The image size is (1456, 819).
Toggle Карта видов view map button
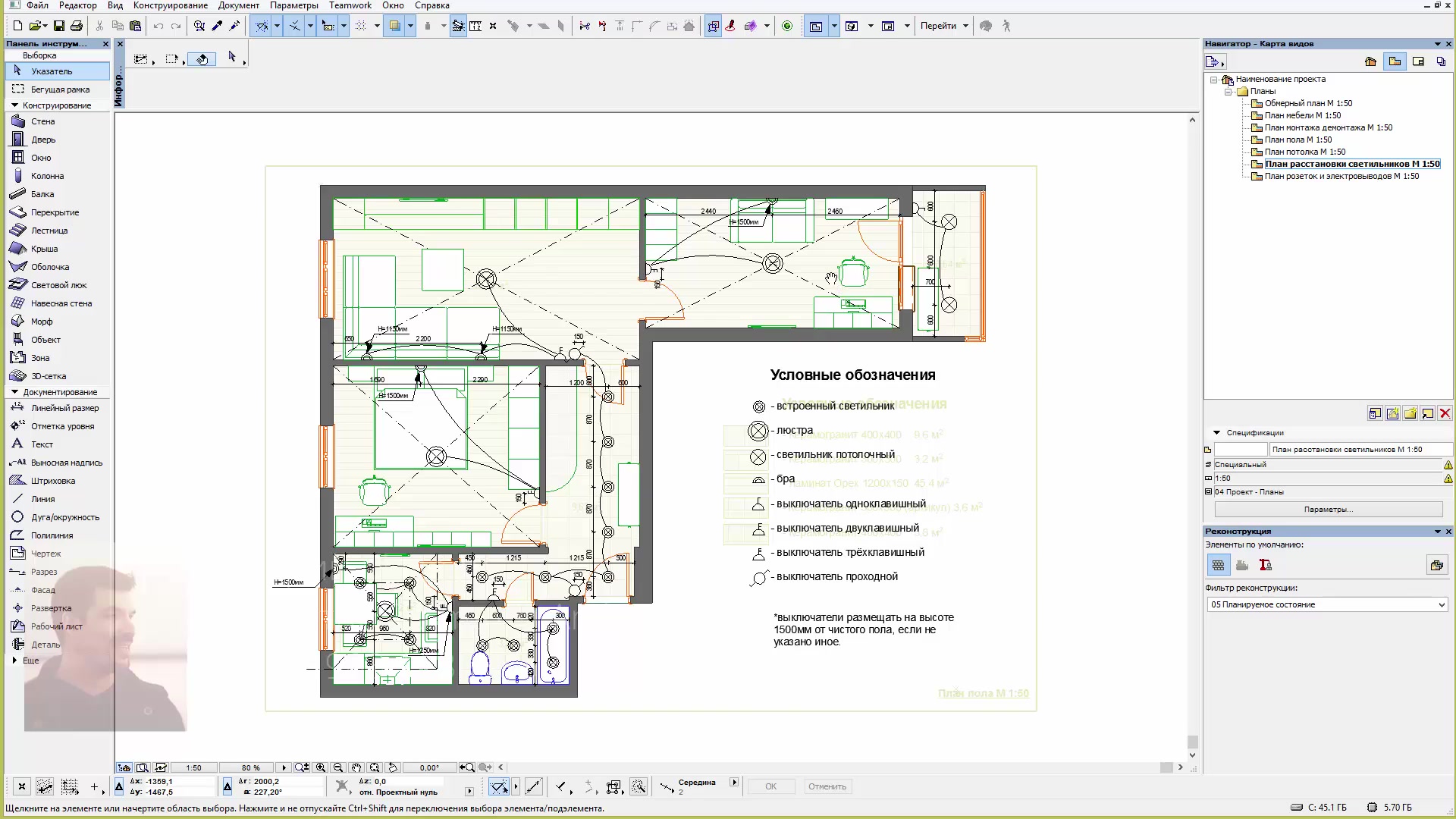pyautogui.click(x=1395, y=61)
